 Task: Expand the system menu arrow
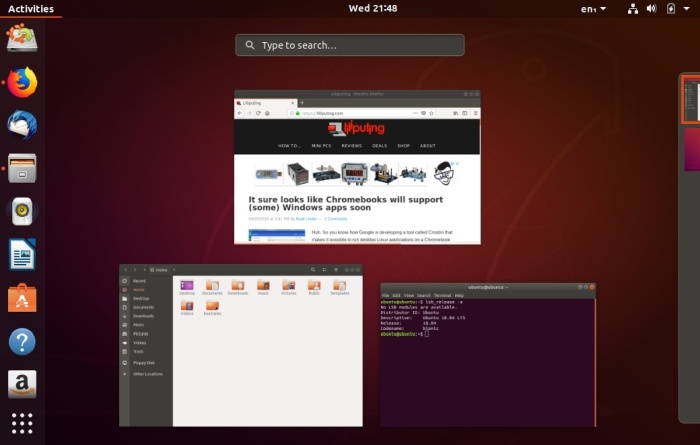click(x=686, y=8)
